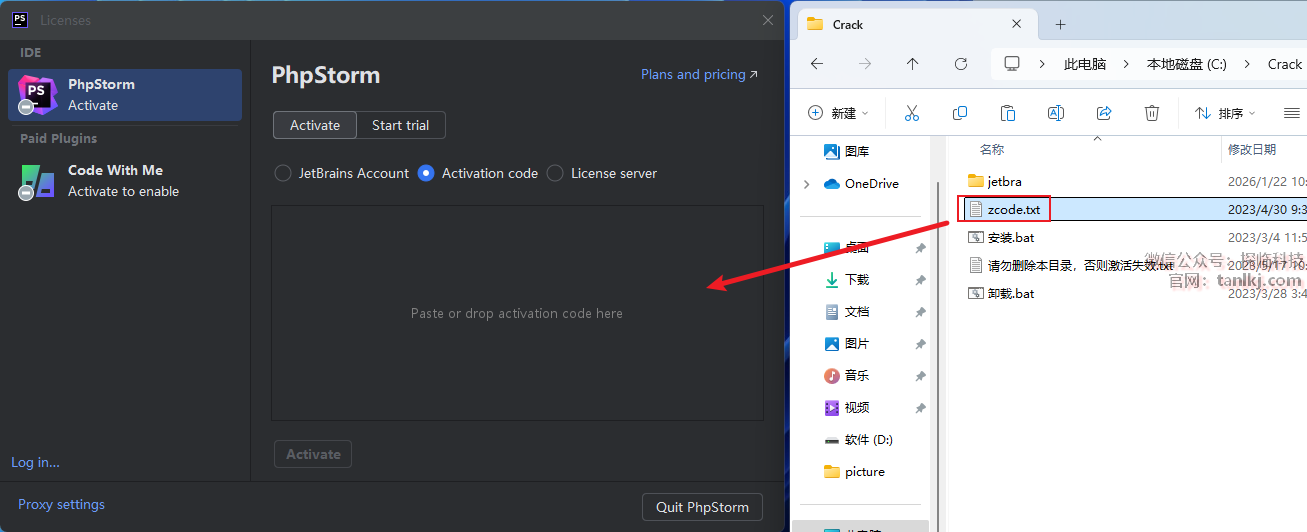Expand the OneDrive tree node arrow

[807, 184]
